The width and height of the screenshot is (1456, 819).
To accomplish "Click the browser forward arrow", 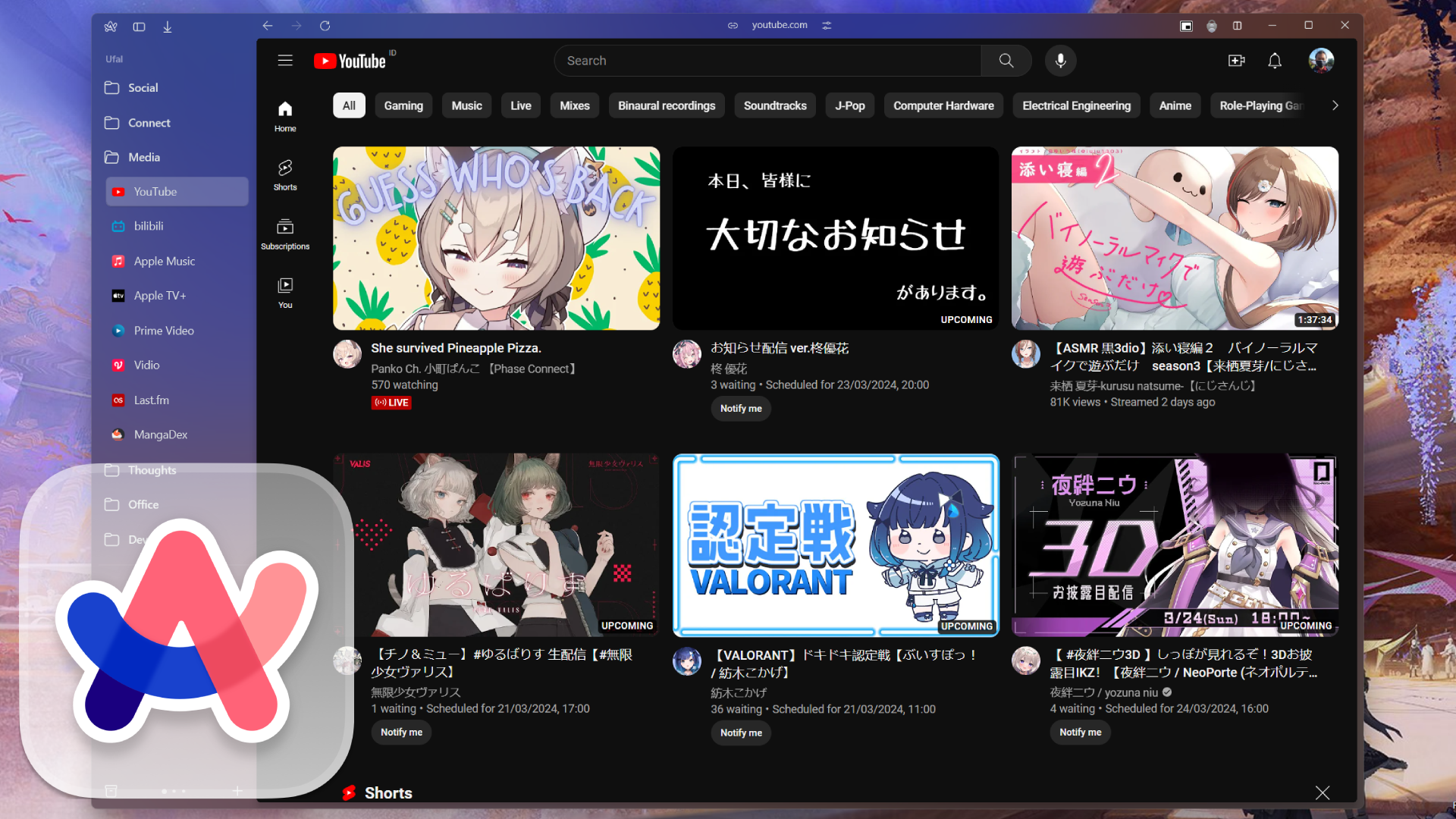I will (x=297, y=26).
